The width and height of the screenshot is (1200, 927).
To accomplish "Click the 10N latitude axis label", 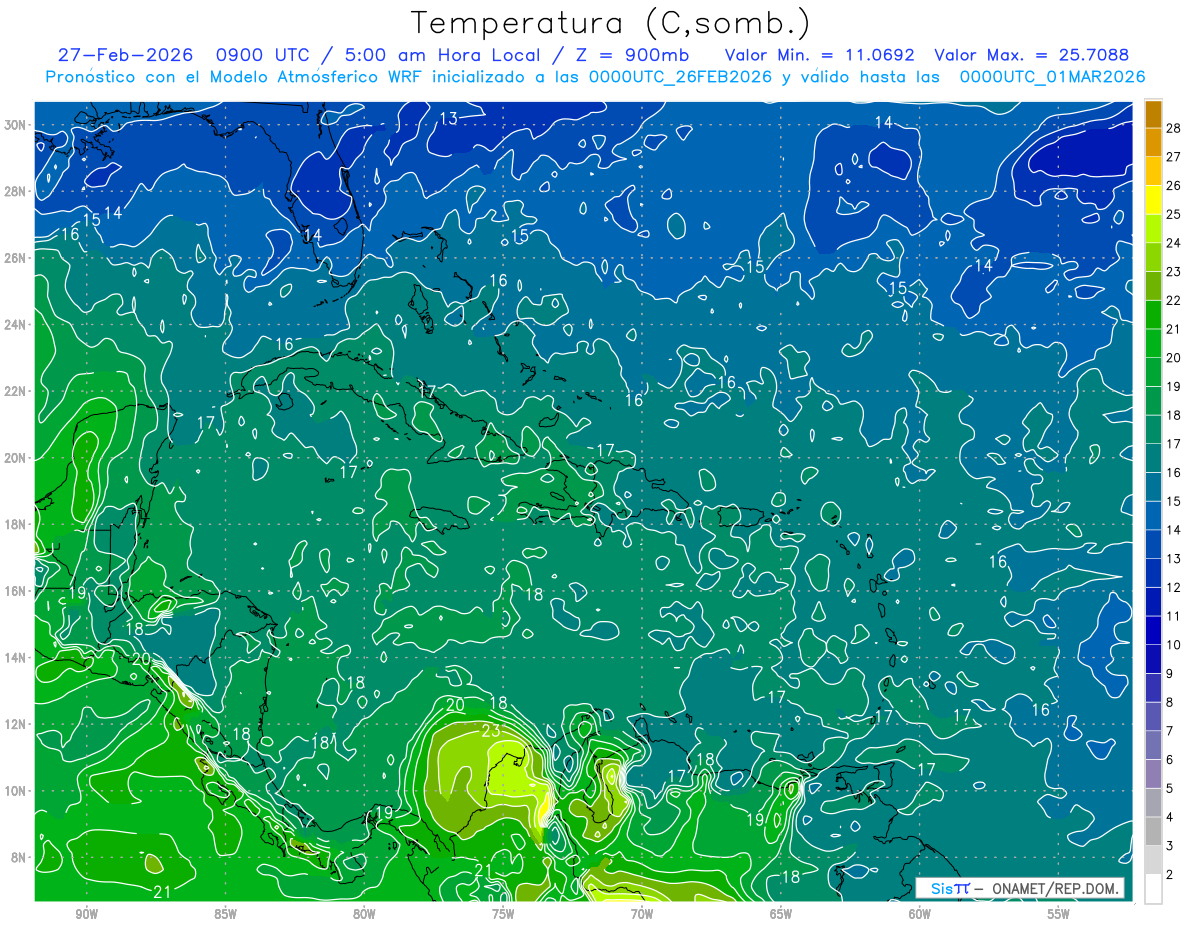I will click(17, 791).
